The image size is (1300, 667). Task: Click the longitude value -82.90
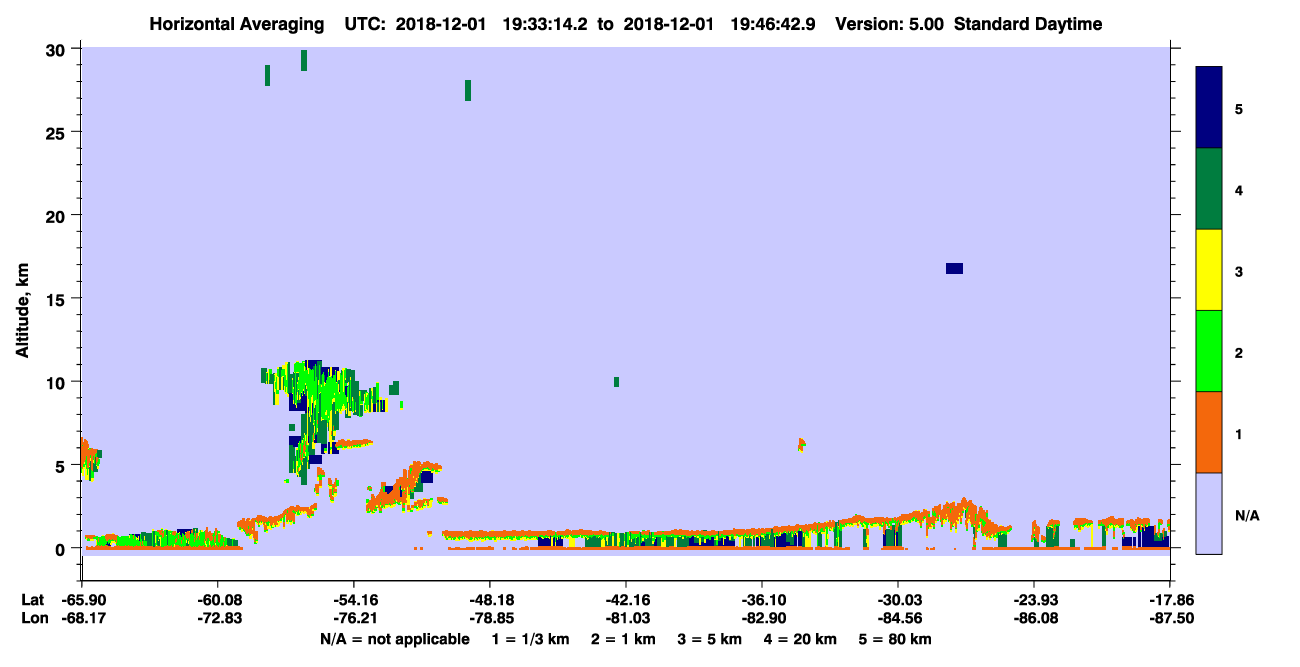[762, 619]
